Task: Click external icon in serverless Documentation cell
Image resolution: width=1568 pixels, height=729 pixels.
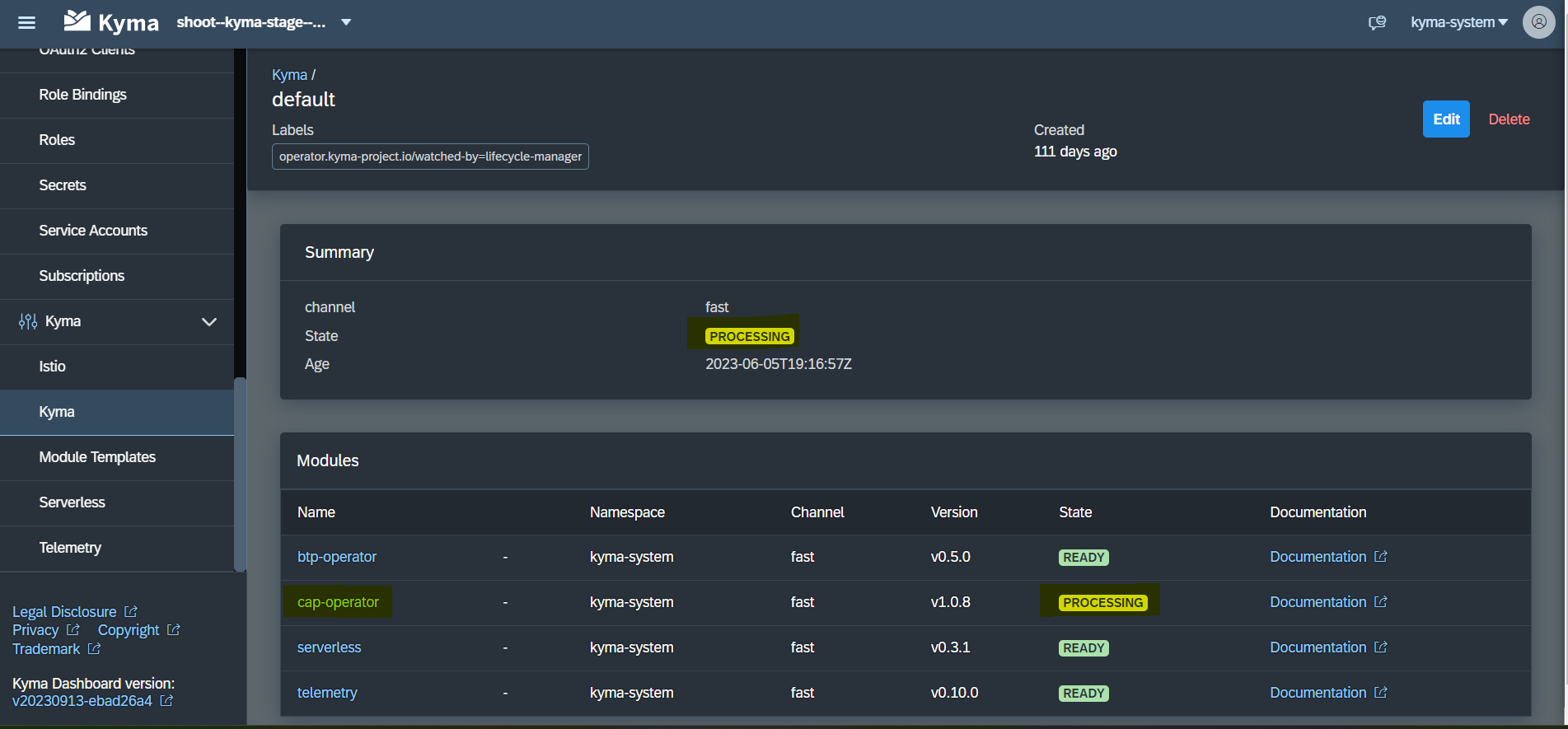Action: (1381, 647)
